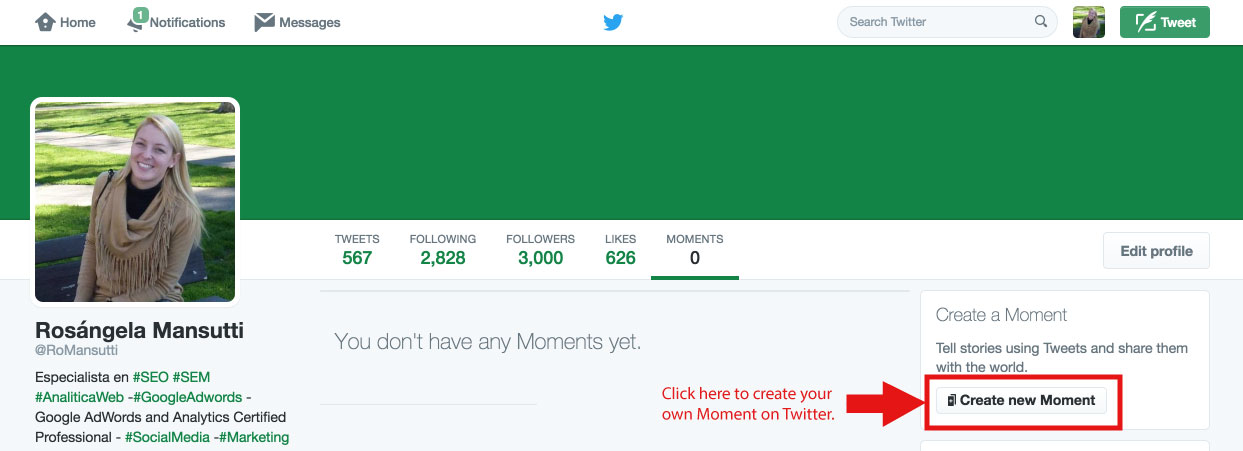Click the green Tweet button

tap(1164, 22)
